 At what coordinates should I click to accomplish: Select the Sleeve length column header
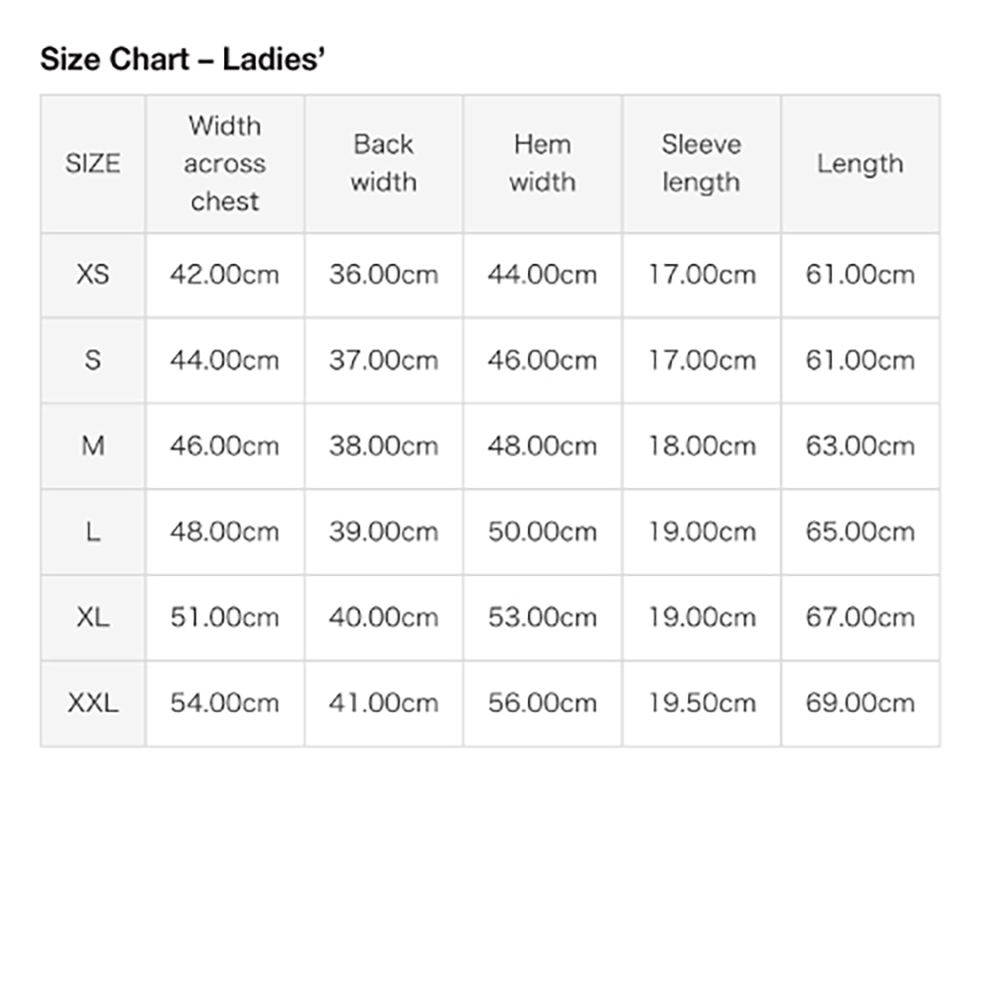point(702,164)
